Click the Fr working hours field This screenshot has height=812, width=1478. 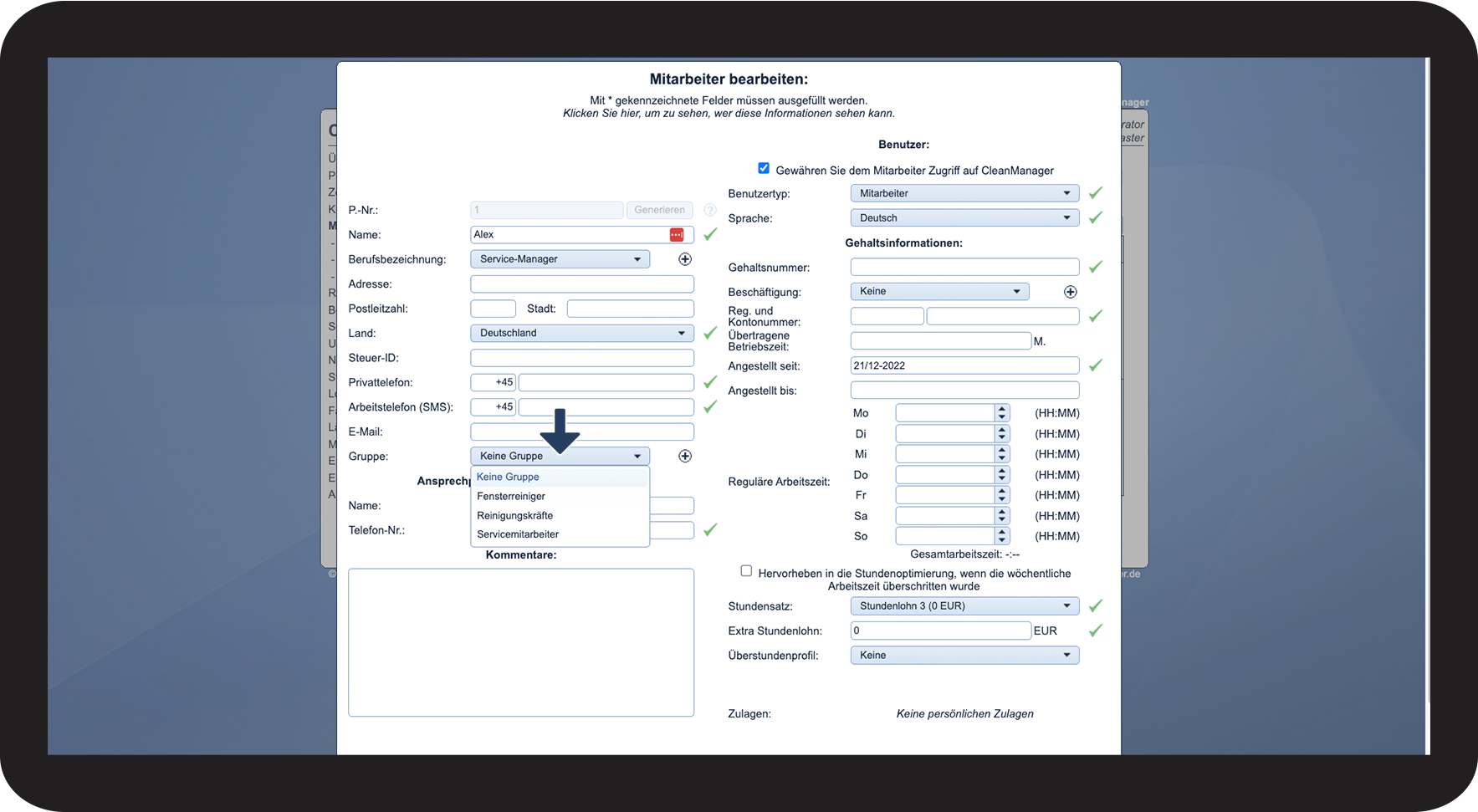coord(946,495)
